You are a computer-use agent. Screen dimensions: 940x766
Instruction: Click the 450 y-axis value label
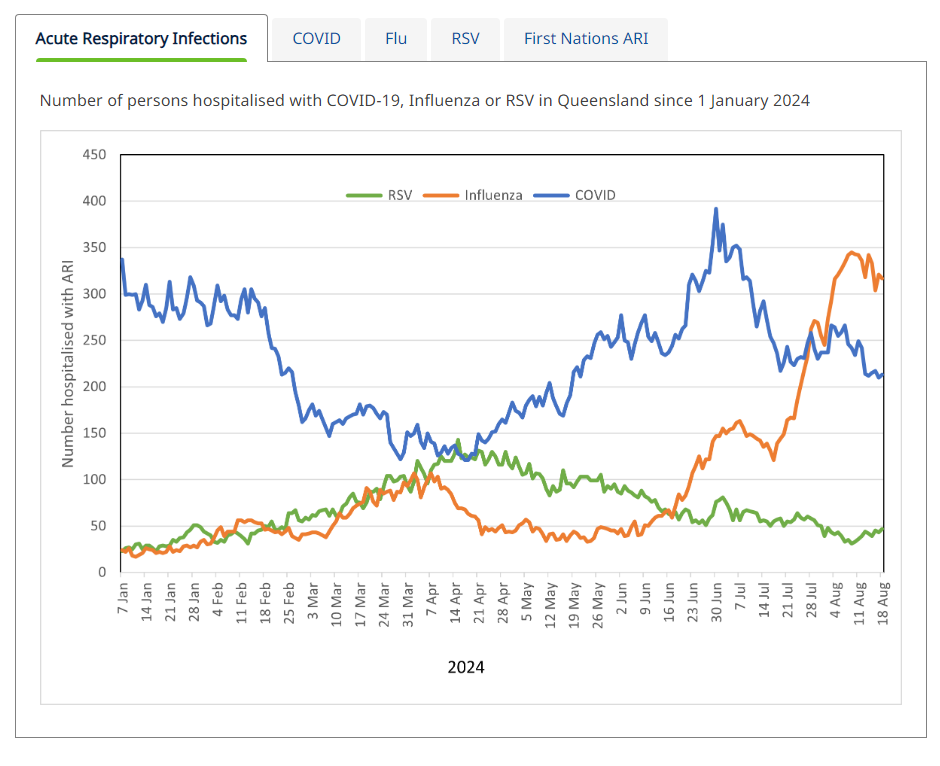(94, 155)
